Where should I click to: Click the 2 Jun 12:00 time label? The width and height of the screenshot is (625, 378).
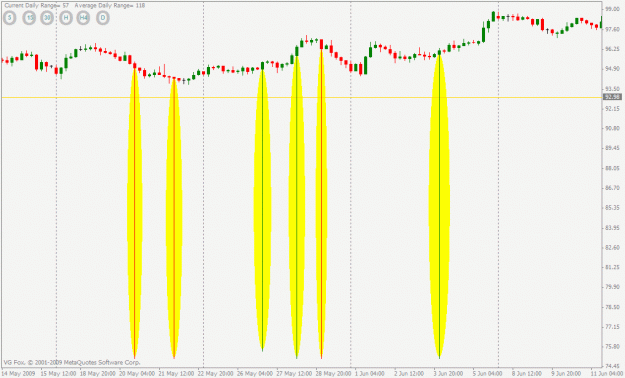click(x=409, y=374)
